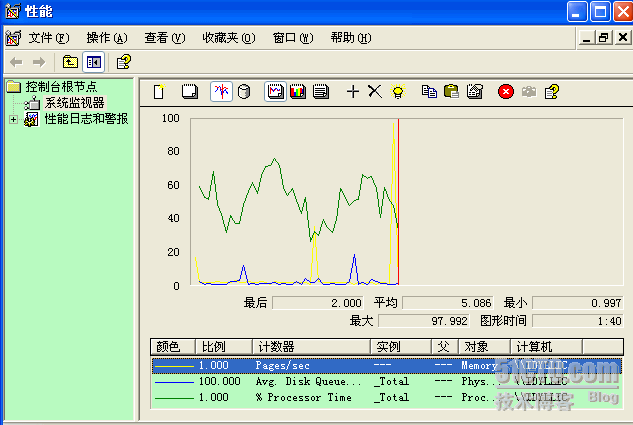633x425 pixels.
Task: Switch to View Report mode
Action: 321,92
